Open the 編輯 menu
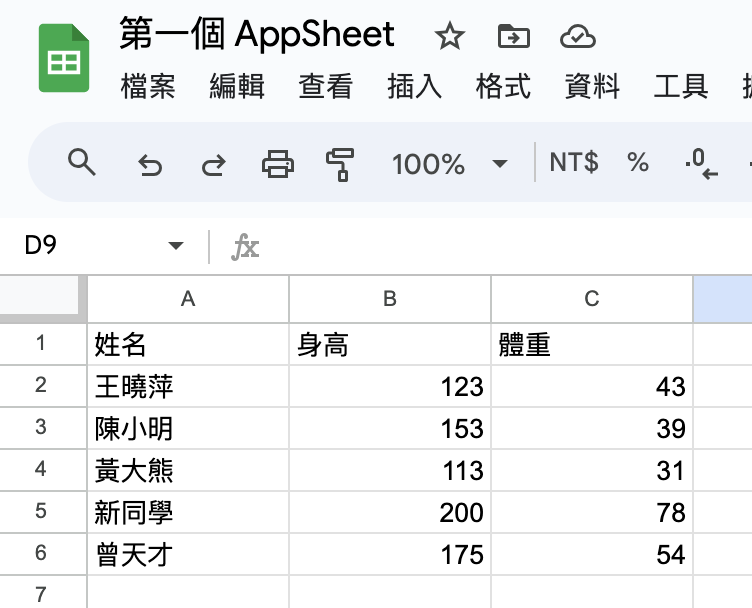The height and width of the screenshot is (608, 752). 237,86
